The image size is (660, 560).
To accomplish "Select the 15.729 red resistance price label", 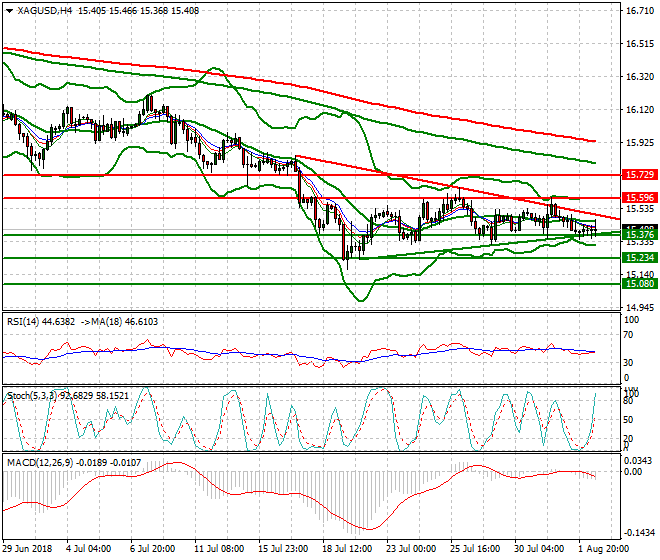I will pos(640,175).
